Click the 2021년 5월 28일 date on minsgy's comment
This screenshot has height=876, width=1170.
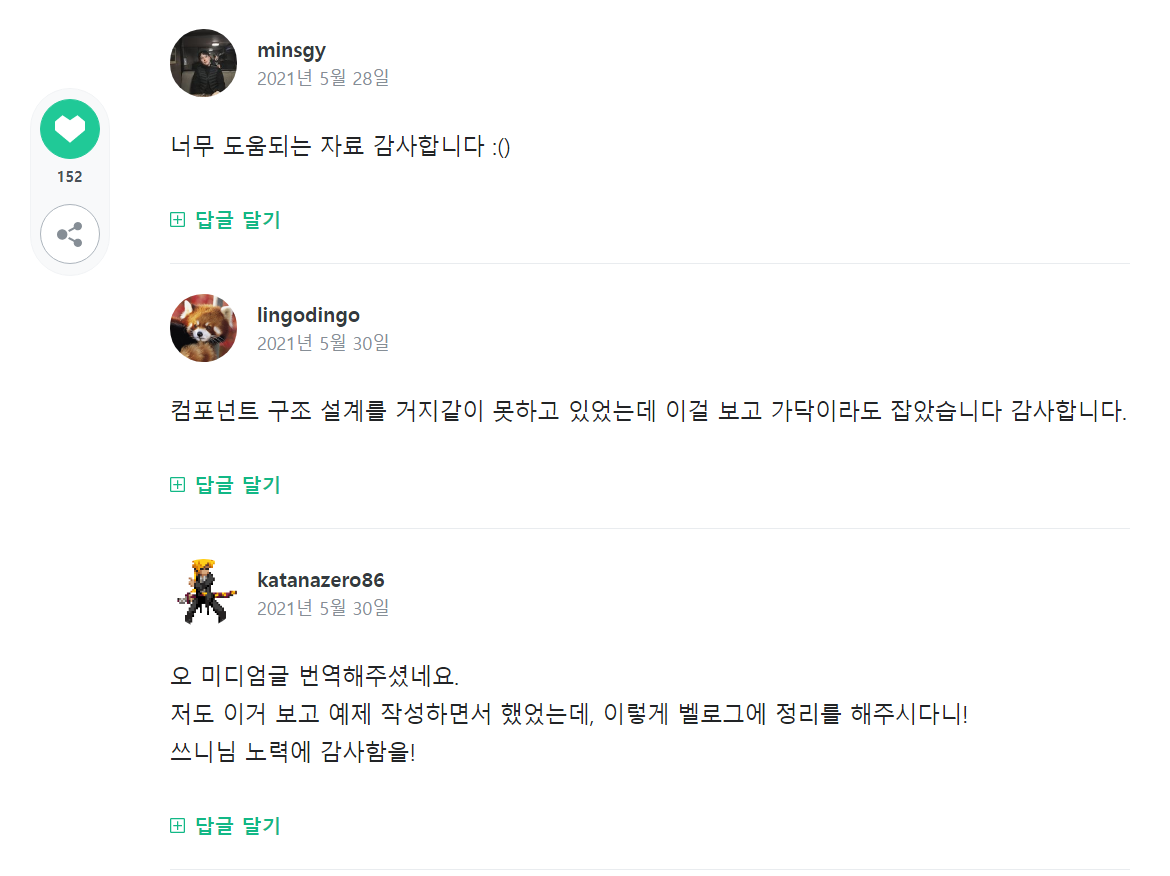[322, 77]
